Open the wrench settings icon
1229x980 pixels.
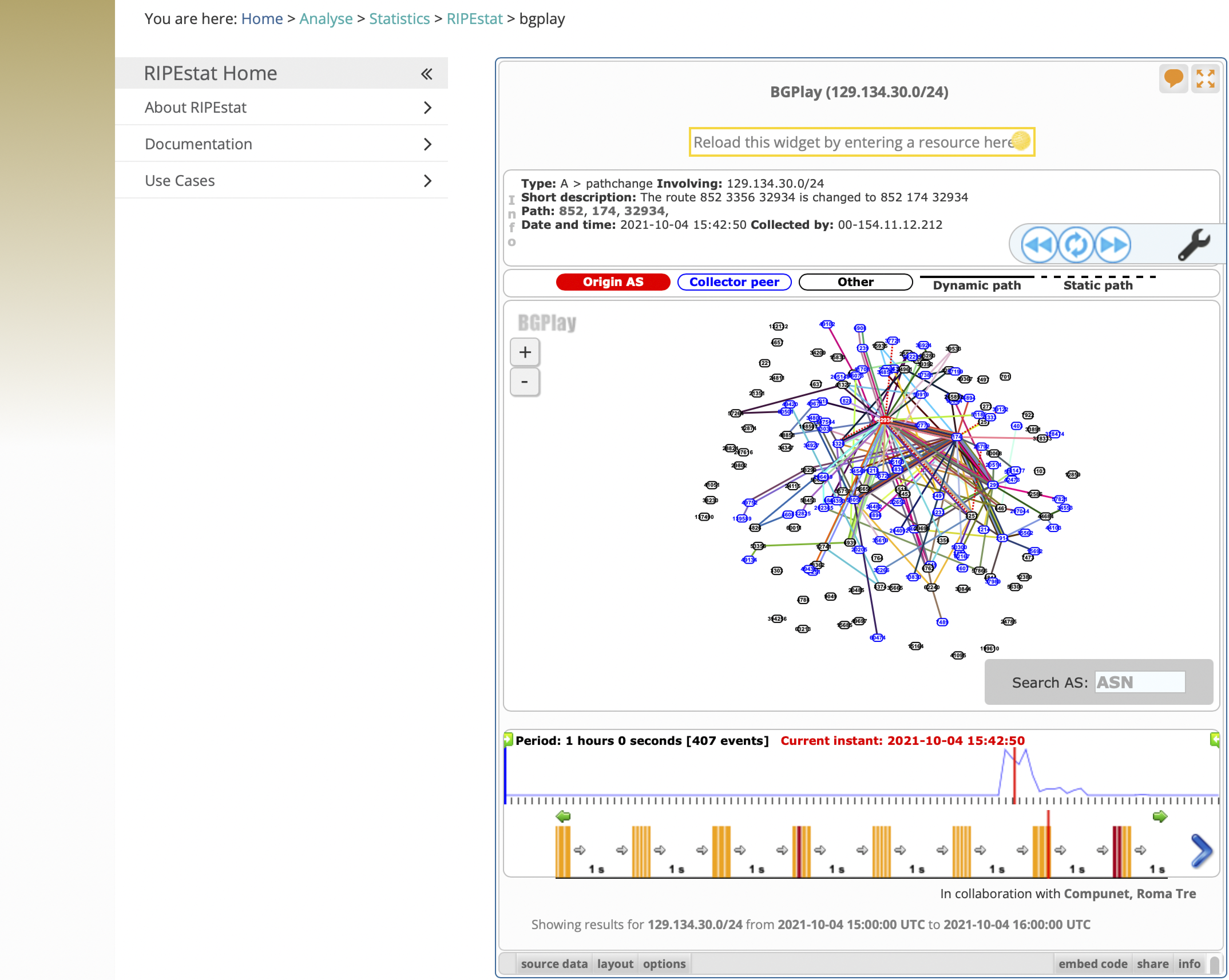click(1193, 245)
